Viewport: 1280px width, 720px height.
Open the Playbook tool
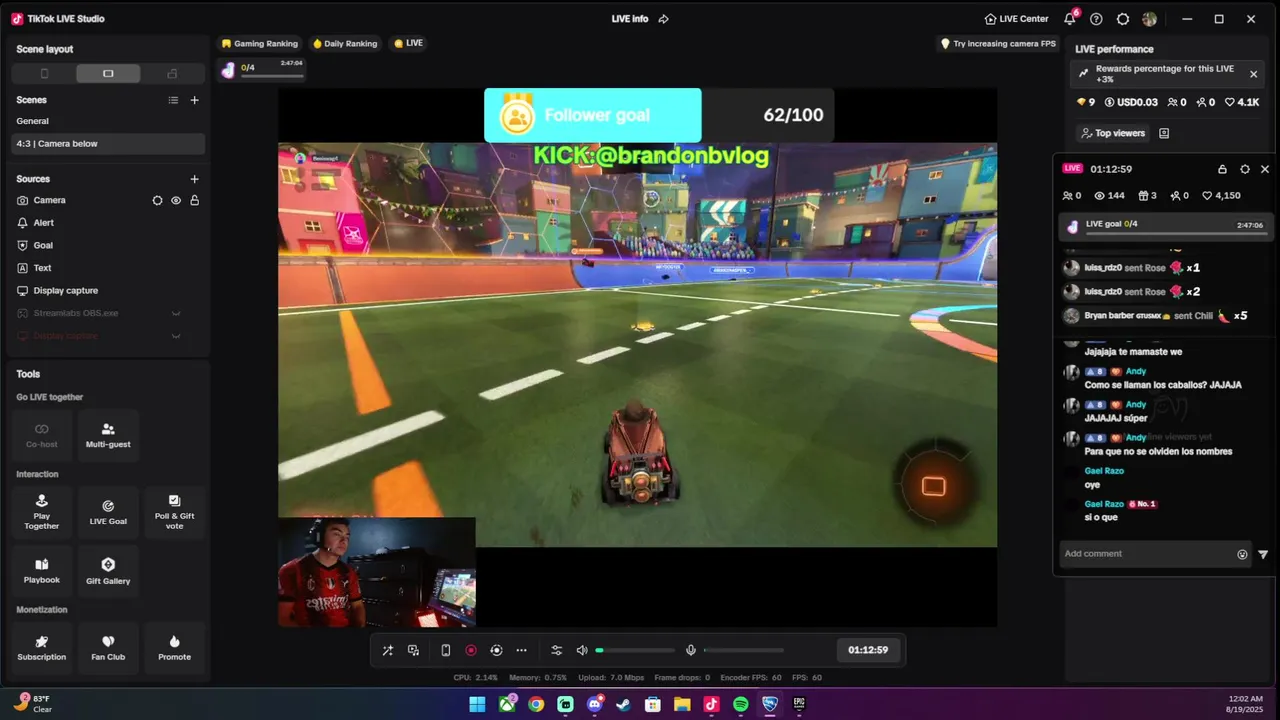pyautogui.click(x=42, y=571)
